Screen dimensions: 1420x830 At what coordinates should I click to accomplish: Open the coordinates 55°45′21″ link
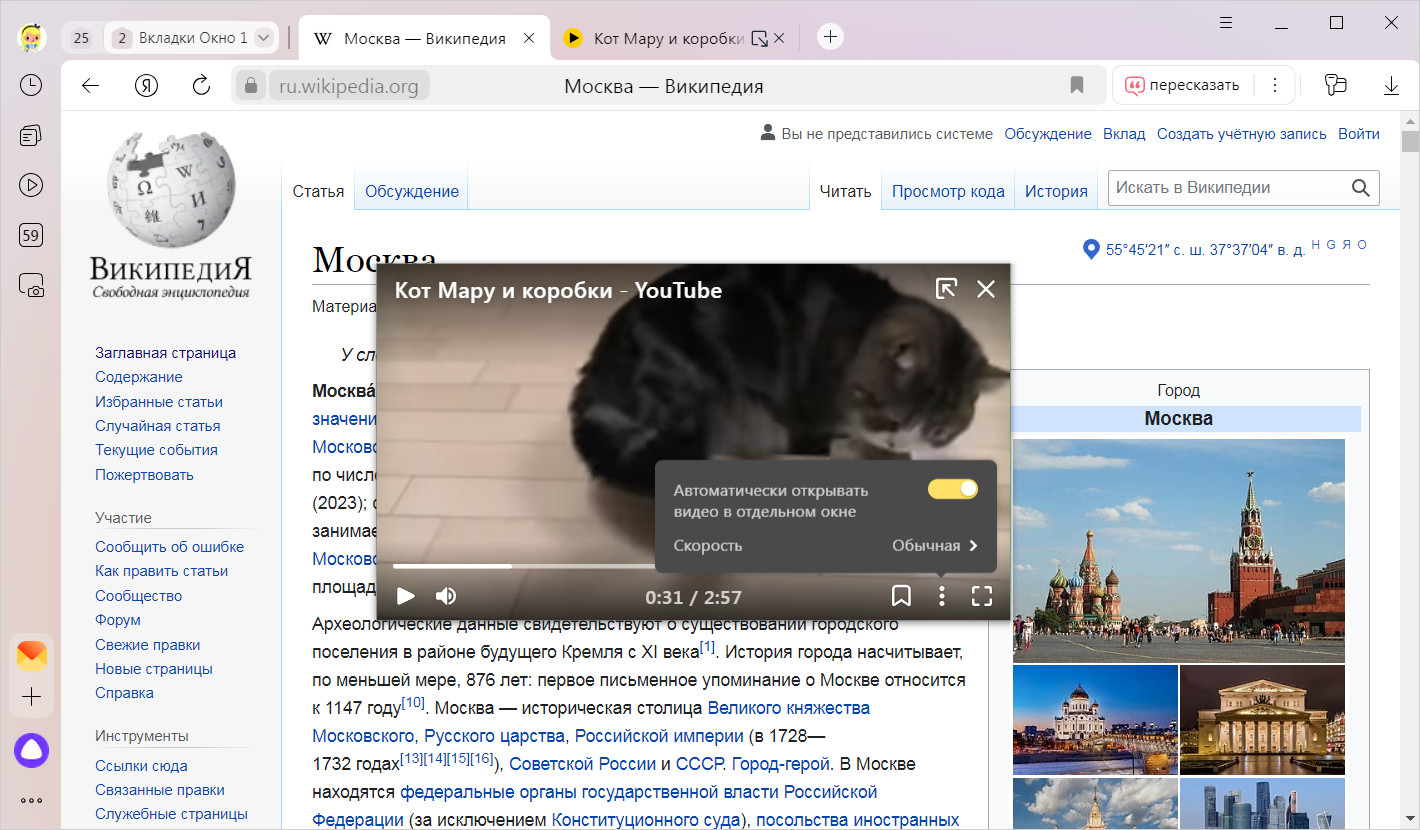tap(1205, 250)
